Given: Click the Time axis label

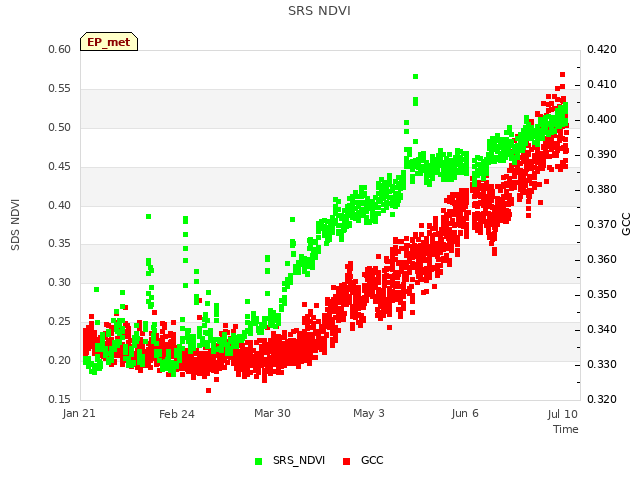Looking at the screenshot, I should [x=566, y=429].
